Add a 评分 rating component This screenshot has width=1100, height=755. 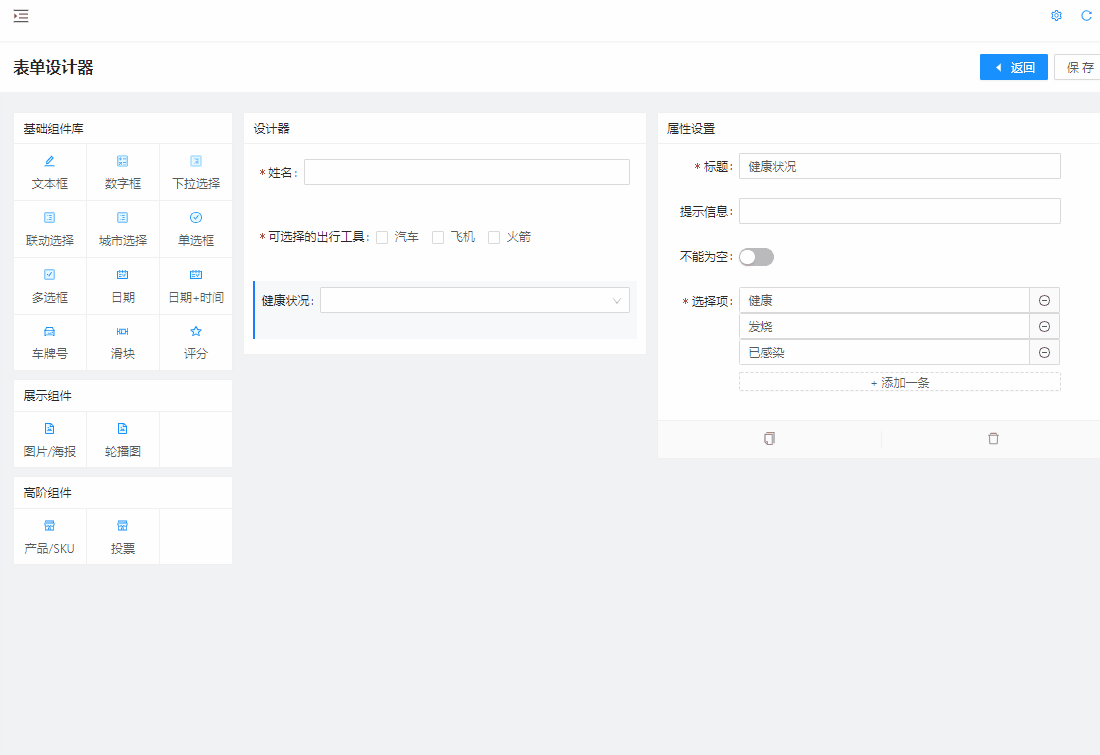pyautogui.click(x=196, y=342)
